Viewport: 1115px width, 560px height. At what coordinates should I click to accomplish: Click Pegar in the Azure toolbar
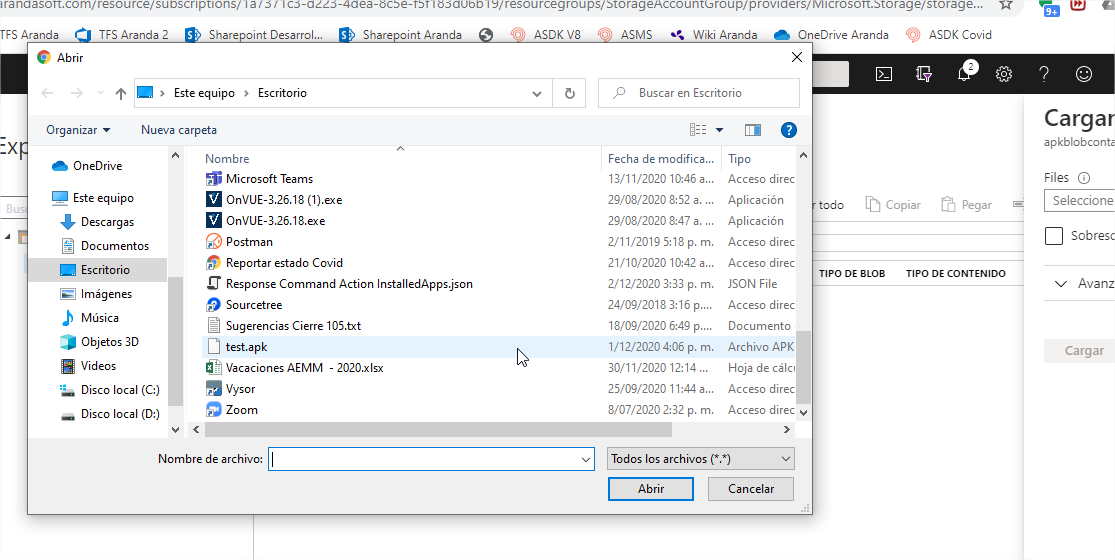966,205
